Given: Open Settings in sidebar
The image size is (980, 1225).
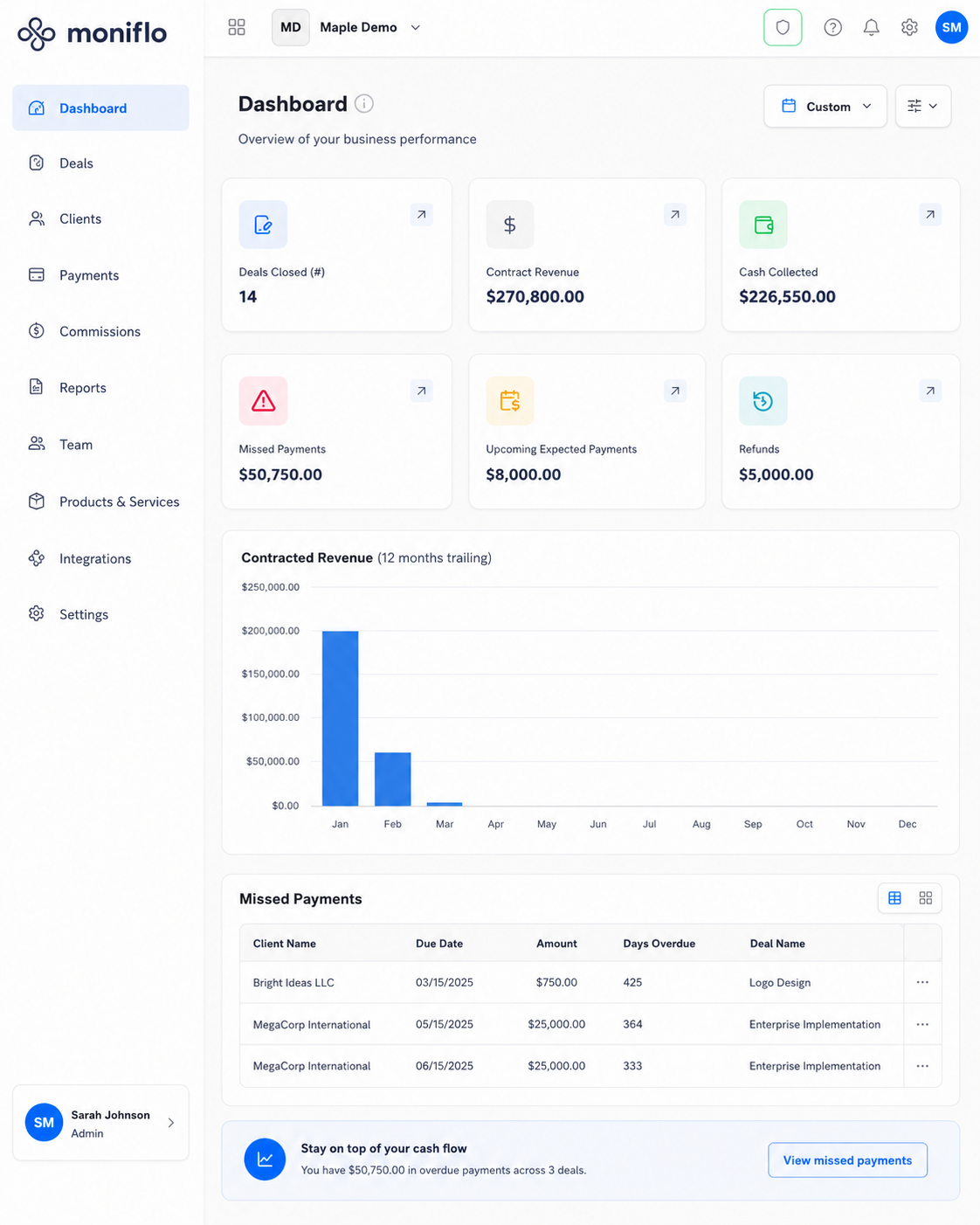Looking at the screenshot, I should click(x=100, y=614).
